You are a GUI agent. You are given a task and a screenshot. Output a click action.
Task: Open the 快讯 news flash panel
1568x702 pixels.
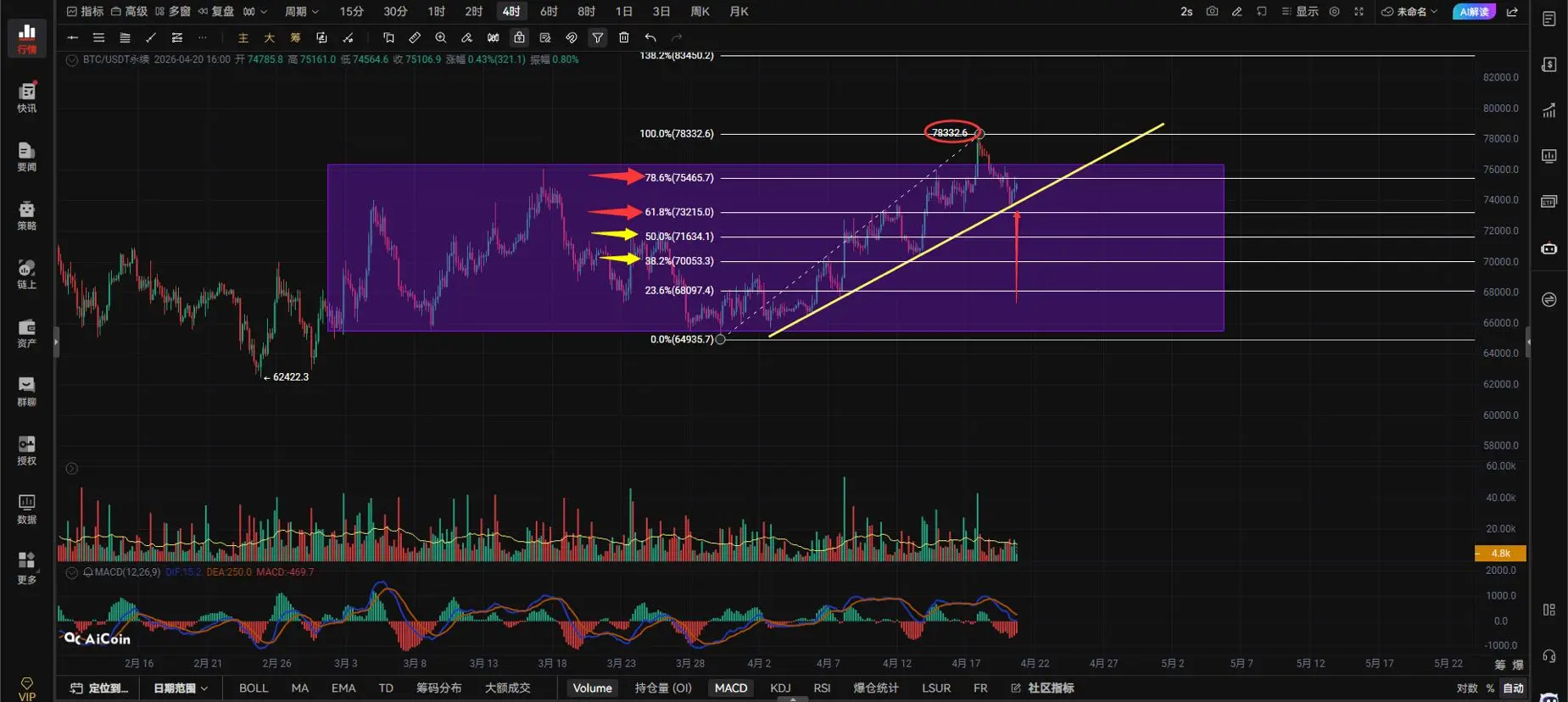(x=27, y=97)
